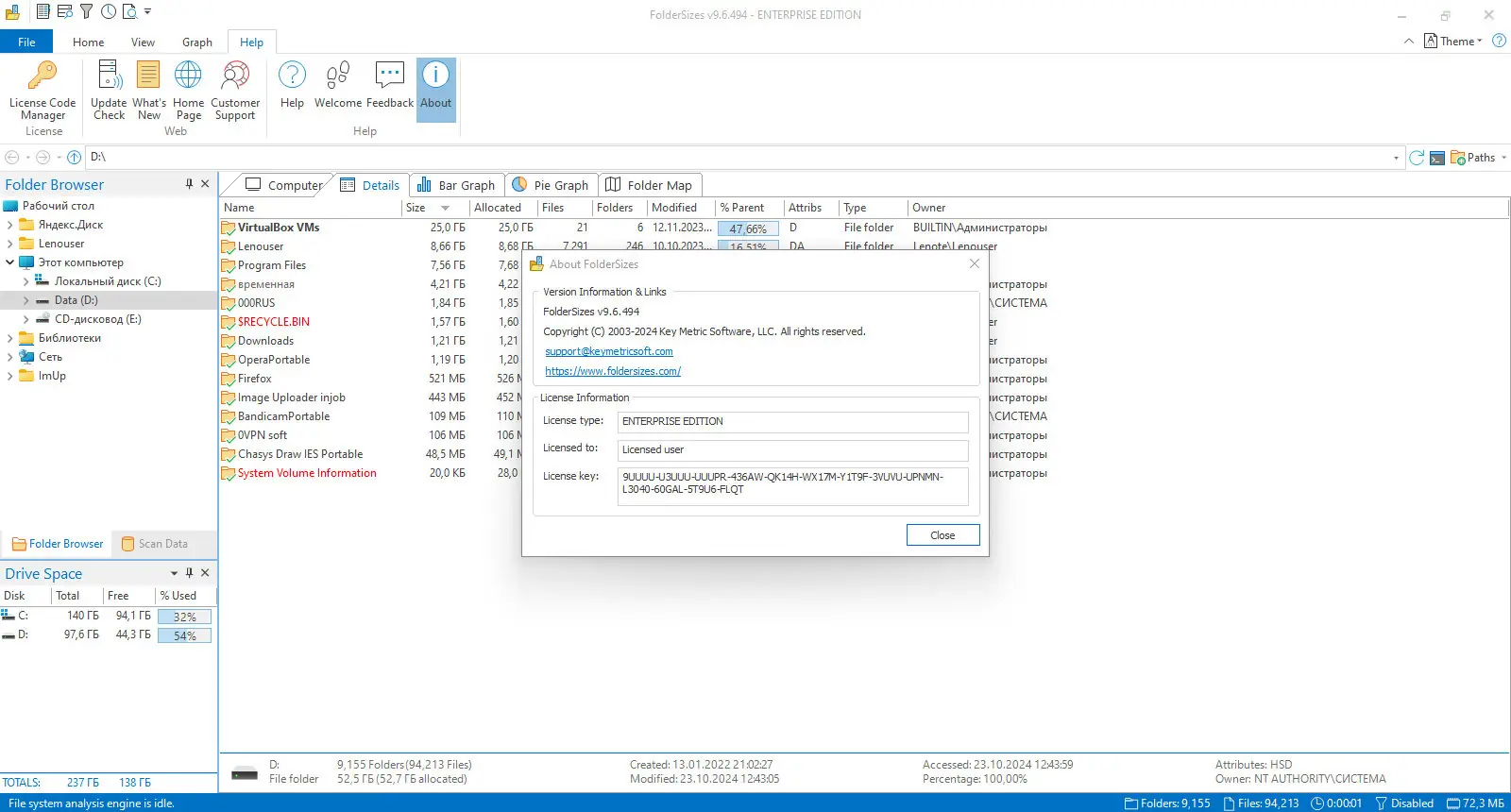The image size is (1511, 812).
Task: Open Drive Space panel options dropdown
Action: pyautogui.click(x=174, y=573)
